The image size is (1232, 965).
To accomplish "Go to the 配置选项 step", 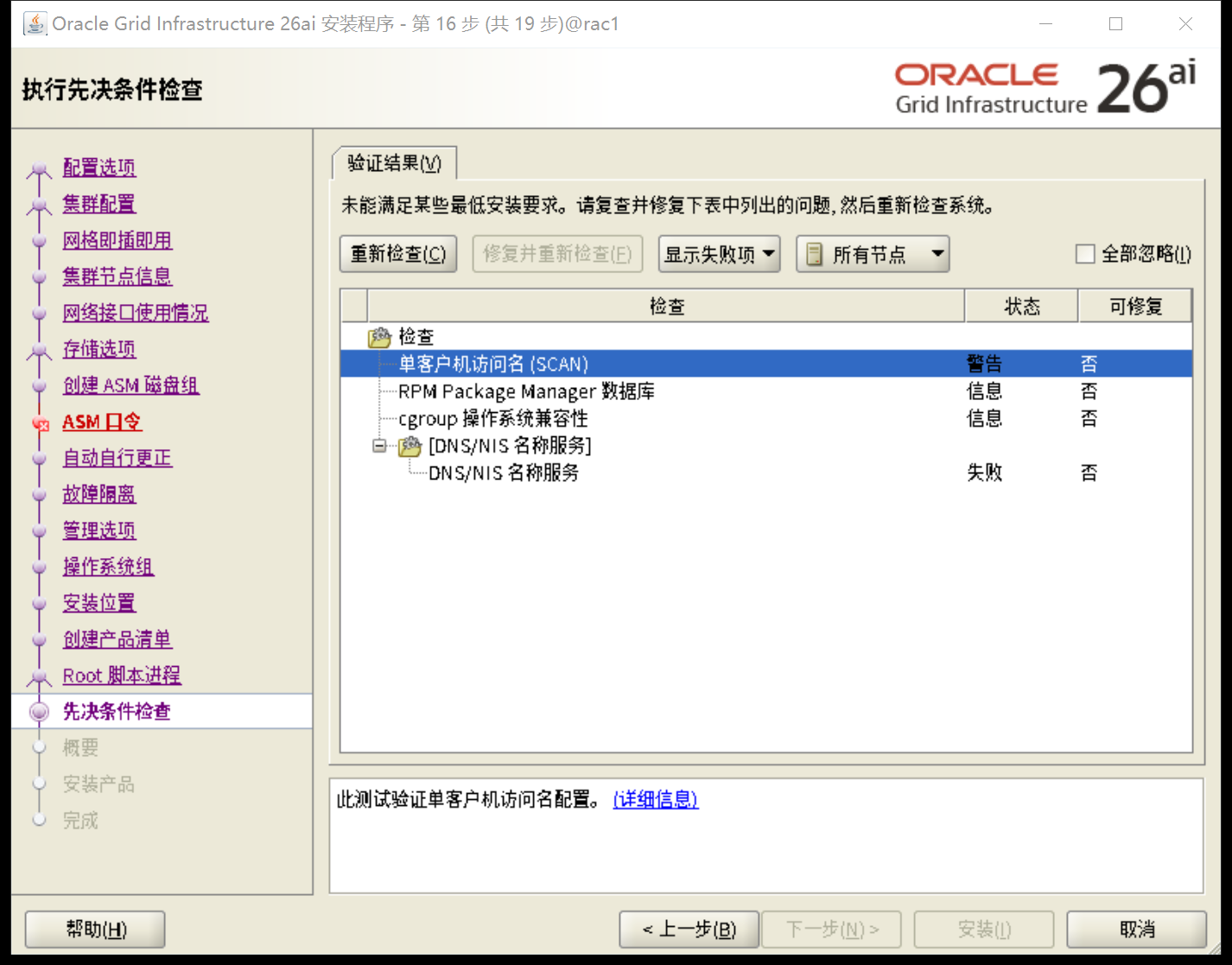I will (x=99, y=168).
